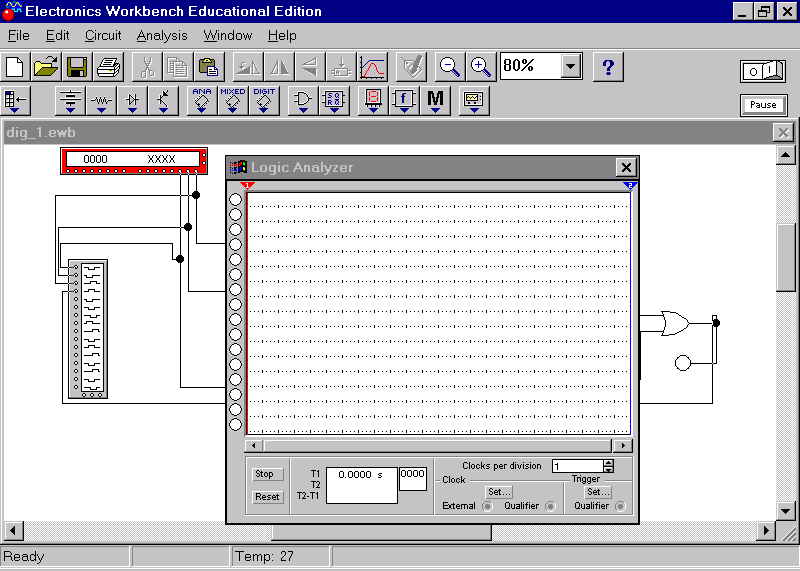The height and width of the screenshot is (571, 800).
Task: Click blue cursor 2 marker
Action: (x=631, y=186)
